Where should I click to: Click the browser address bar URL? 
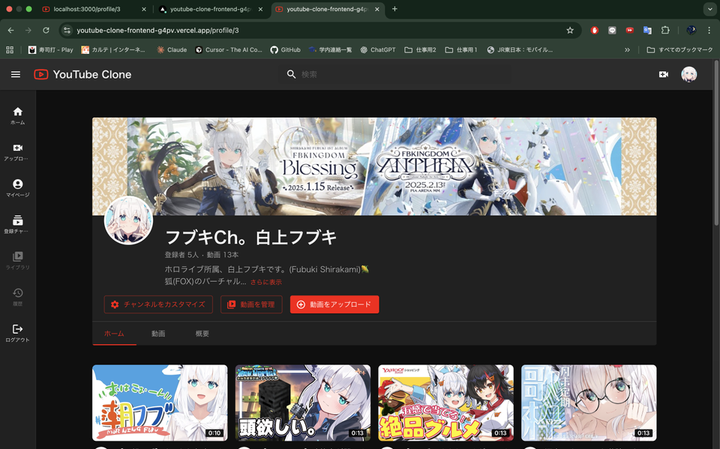coord(158,30)
